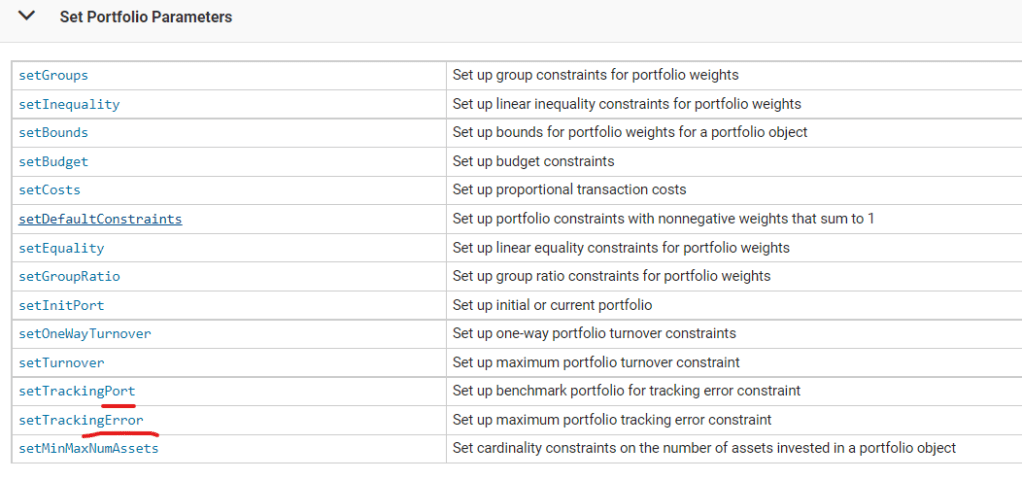This screenshot has height=480, width=1022.
Task: Collapse the Set Portfolio Parameters section chevron
Action: 27,17
